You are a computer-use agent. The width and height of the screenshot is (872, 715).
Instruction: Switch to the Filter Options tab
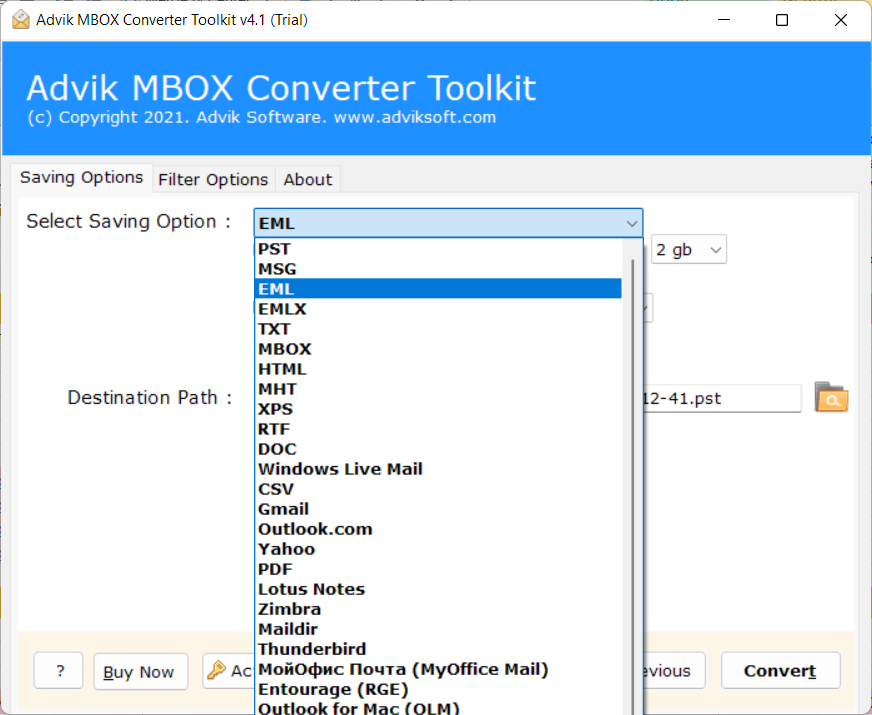click(213, 180)
